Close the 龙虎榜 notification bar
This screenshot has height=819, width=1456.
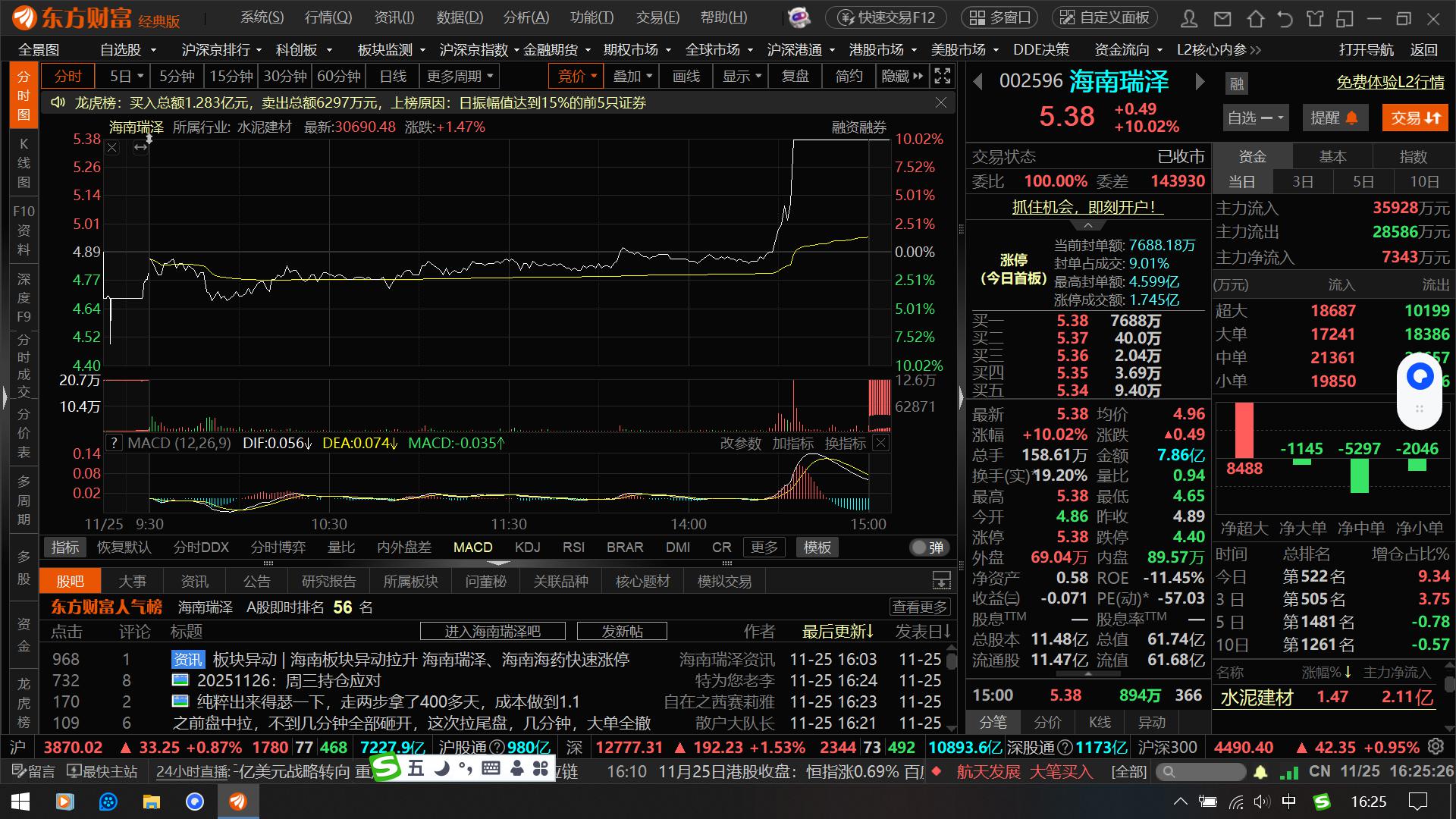pos(940,102)
